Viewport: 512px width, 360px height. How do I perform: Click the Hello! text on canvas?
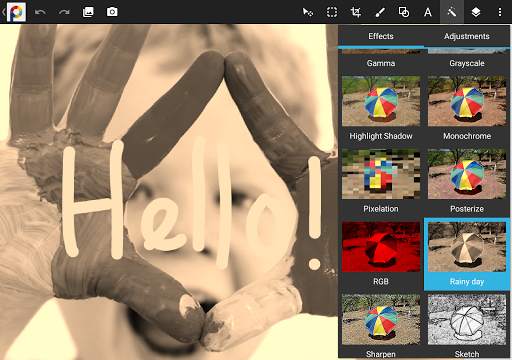(x=192, y=203)
